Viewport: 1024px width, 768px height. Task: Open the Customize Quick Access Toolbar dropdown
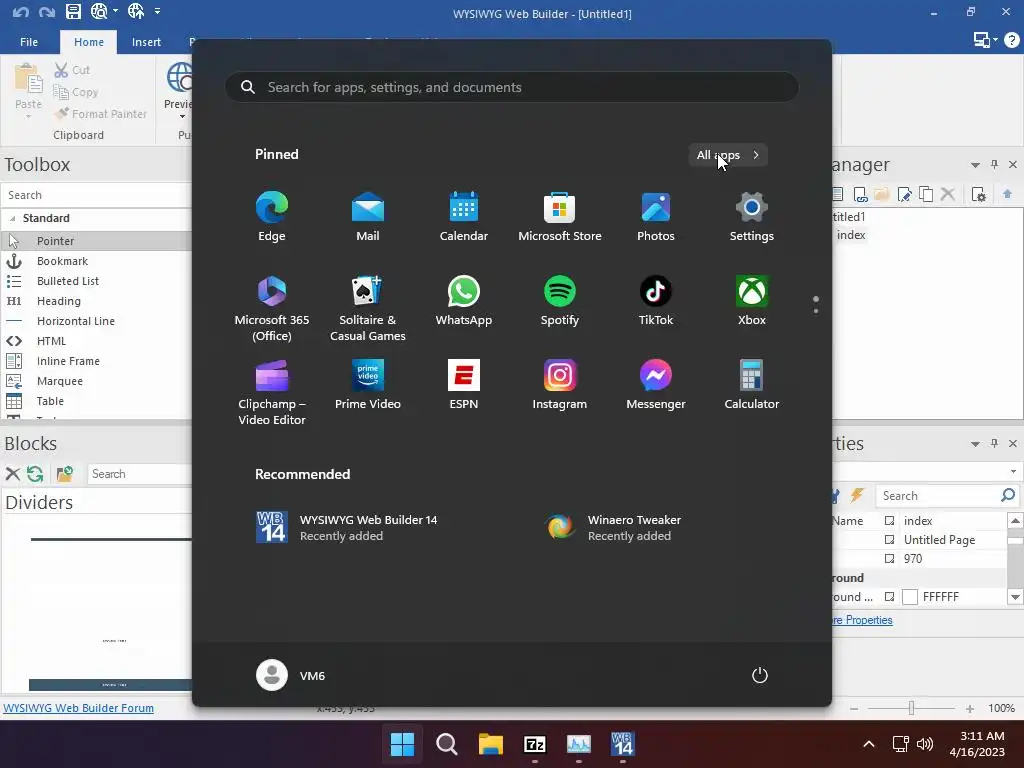pos(157,11)
